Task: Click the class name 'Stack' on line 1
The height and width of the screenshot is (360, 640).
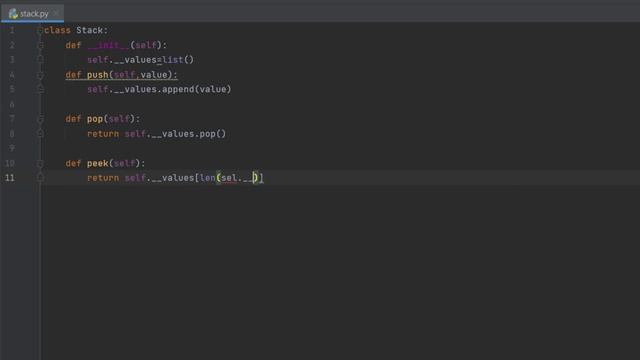Action: [89, 31]
